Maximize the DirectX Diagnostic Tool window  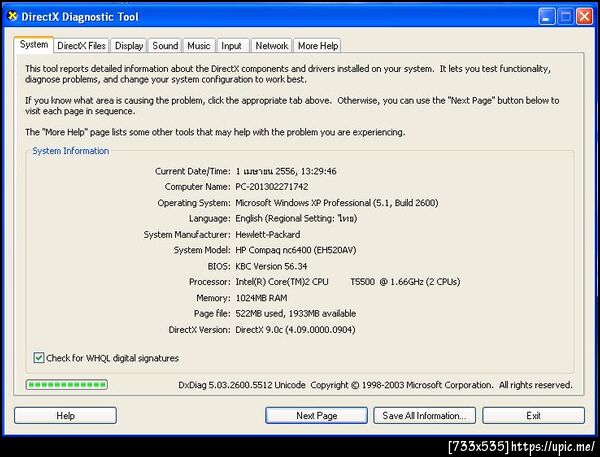(x=566, y=17)
